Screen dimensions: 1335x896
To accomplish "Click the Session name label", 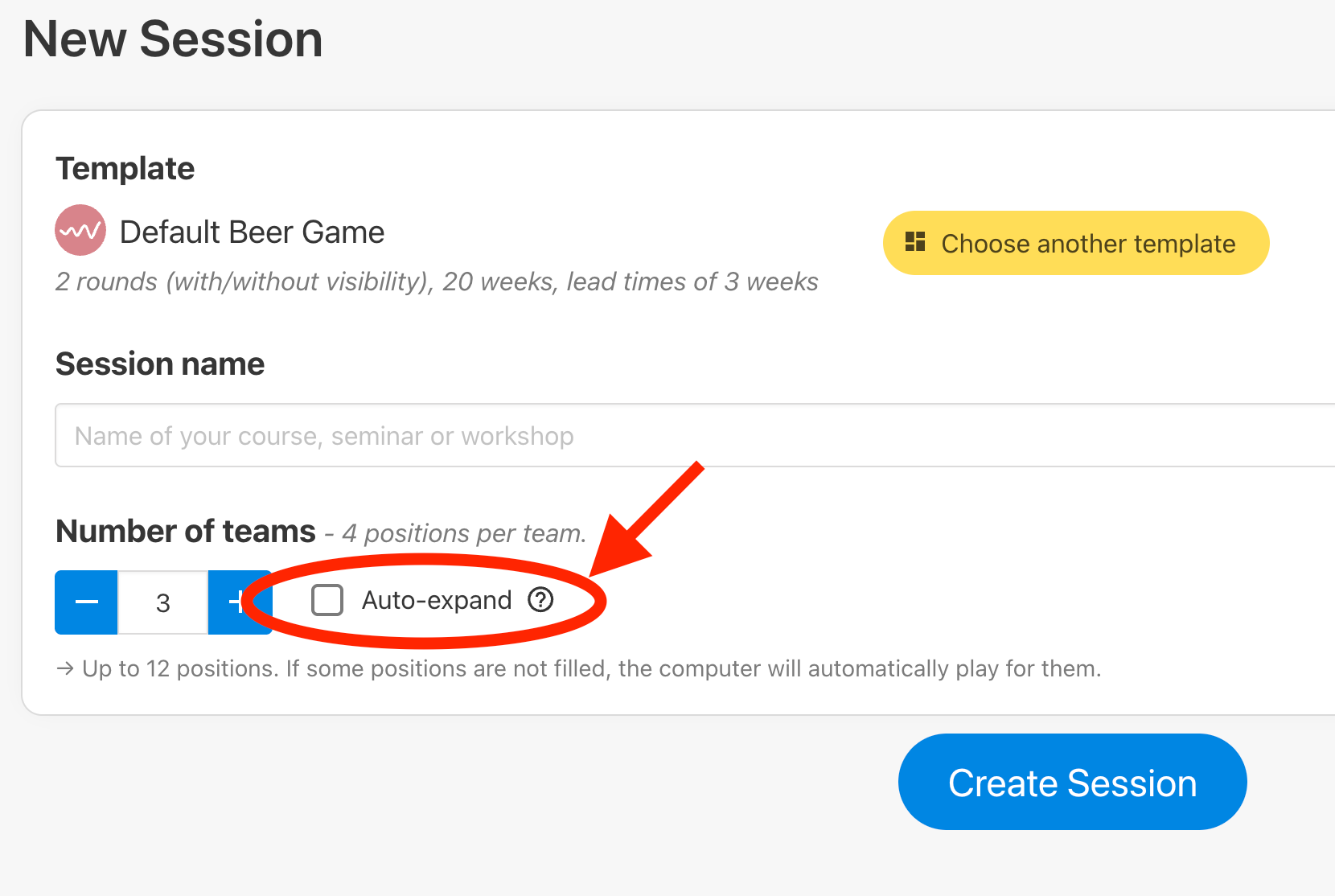I will (160, 364).
